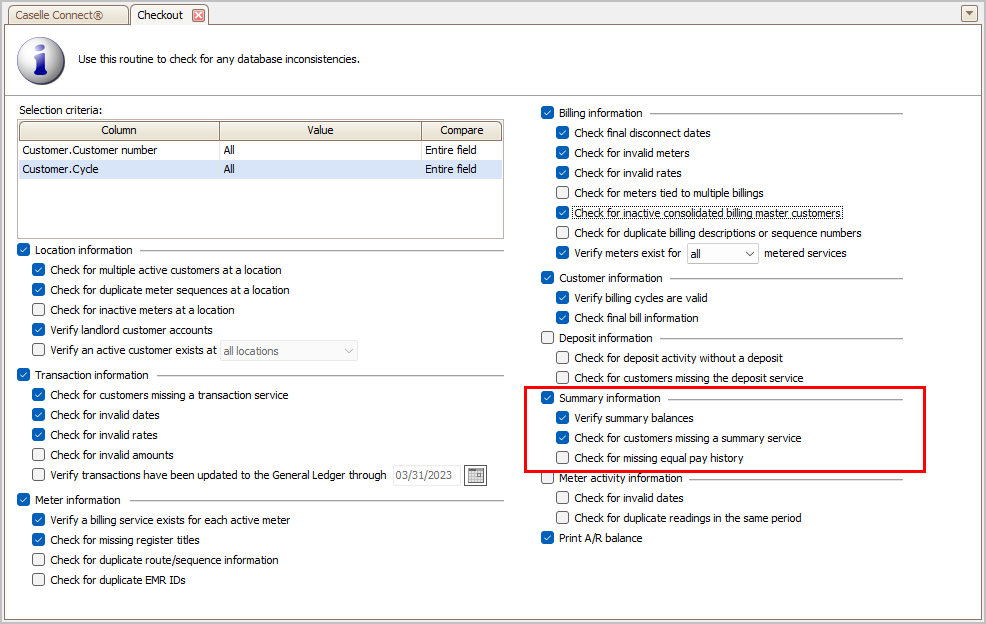Toggle Verify landlord customer accounts
Screen dimensions: 986x624
(39, 330)
